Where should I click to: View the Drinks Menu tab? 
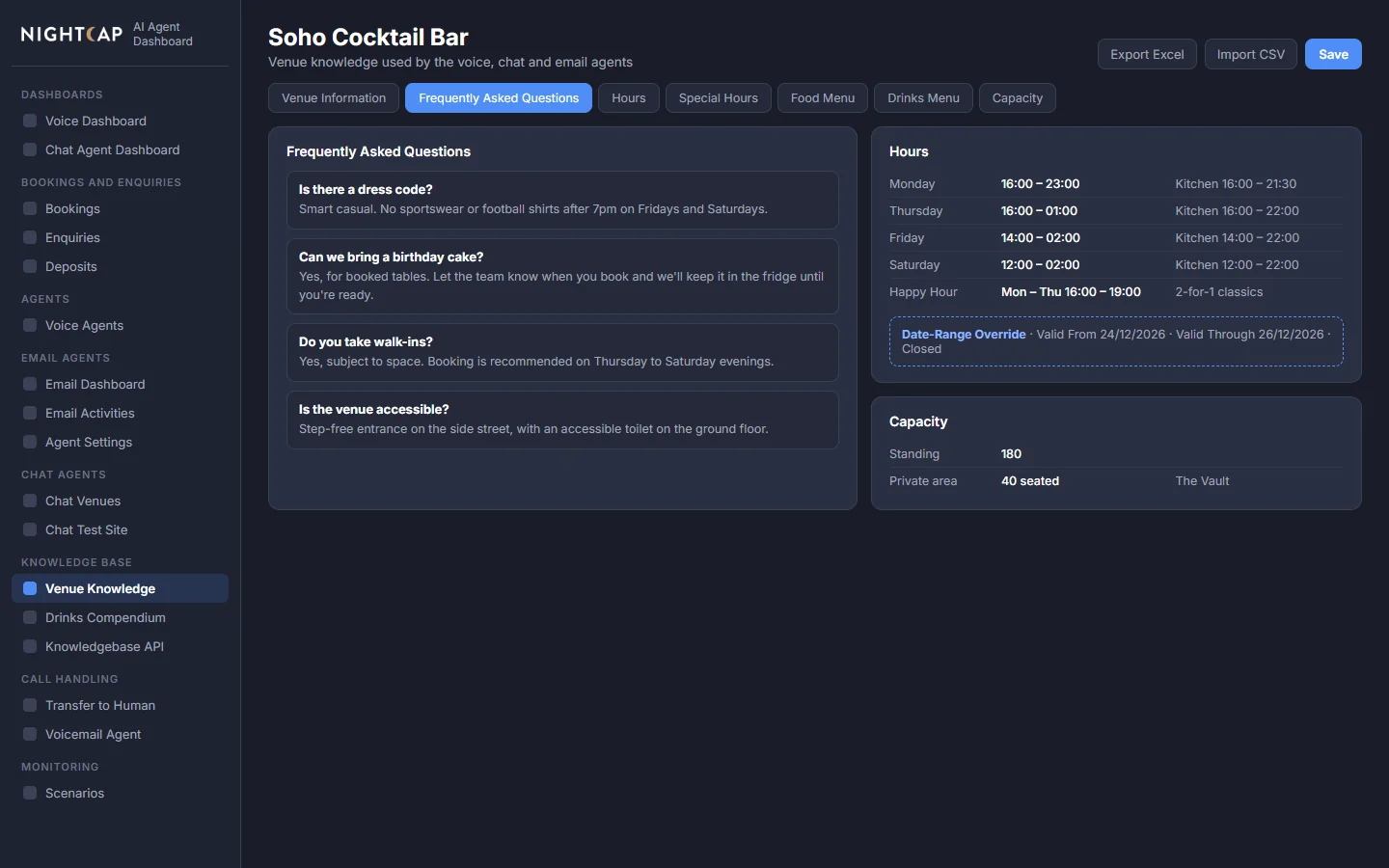coord(923,98)
